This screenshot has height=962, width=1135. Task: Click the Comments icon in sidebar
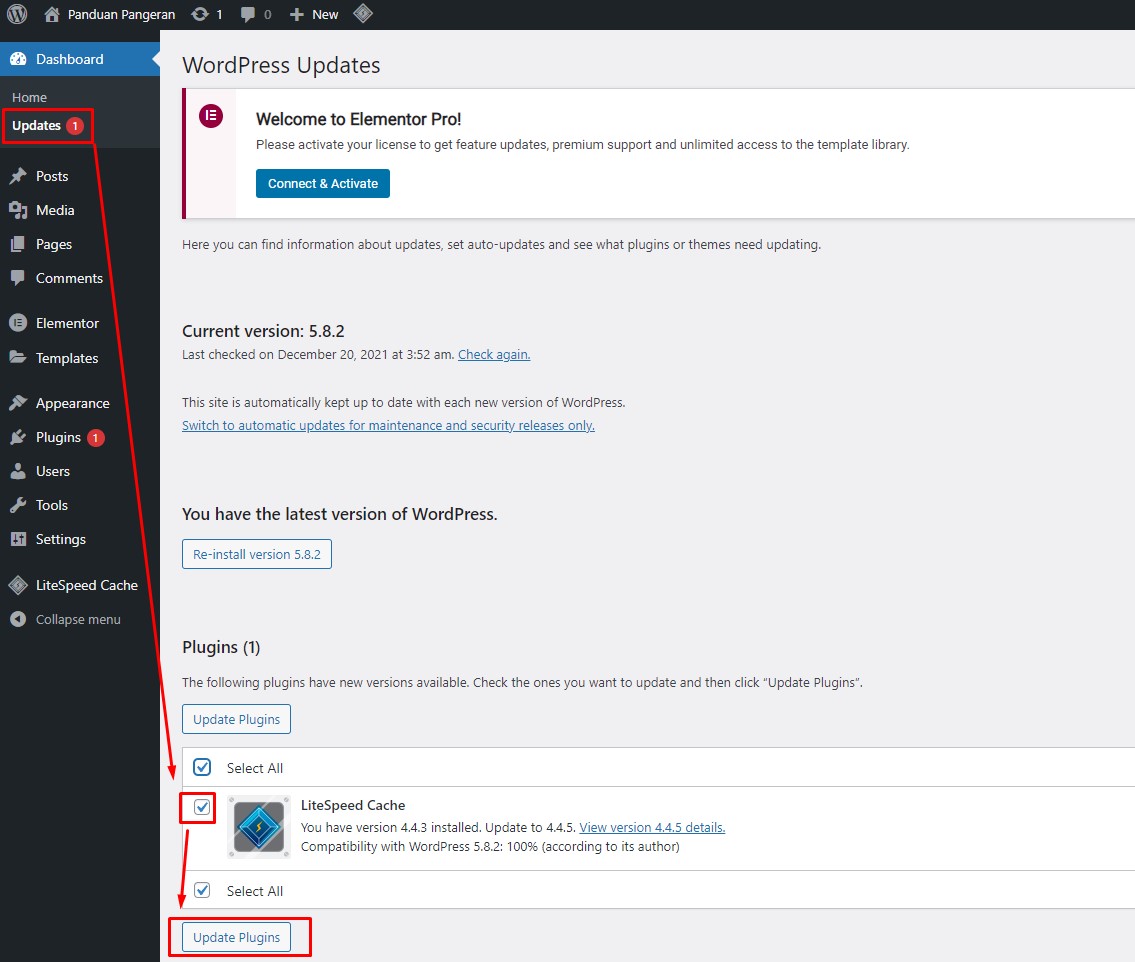tap(18, 278)
